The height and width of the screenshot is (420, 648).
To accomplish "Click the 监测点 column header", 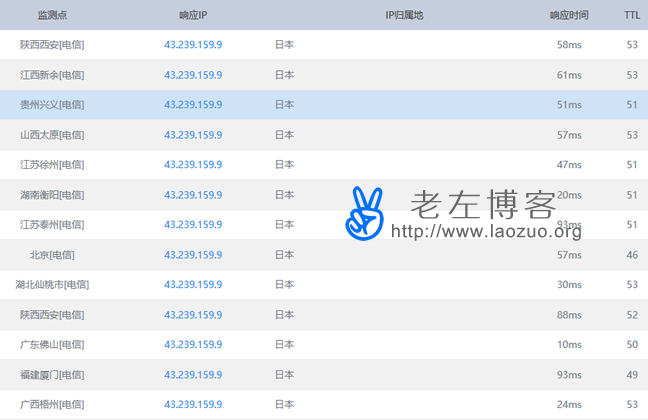I will tap(52, 15).
